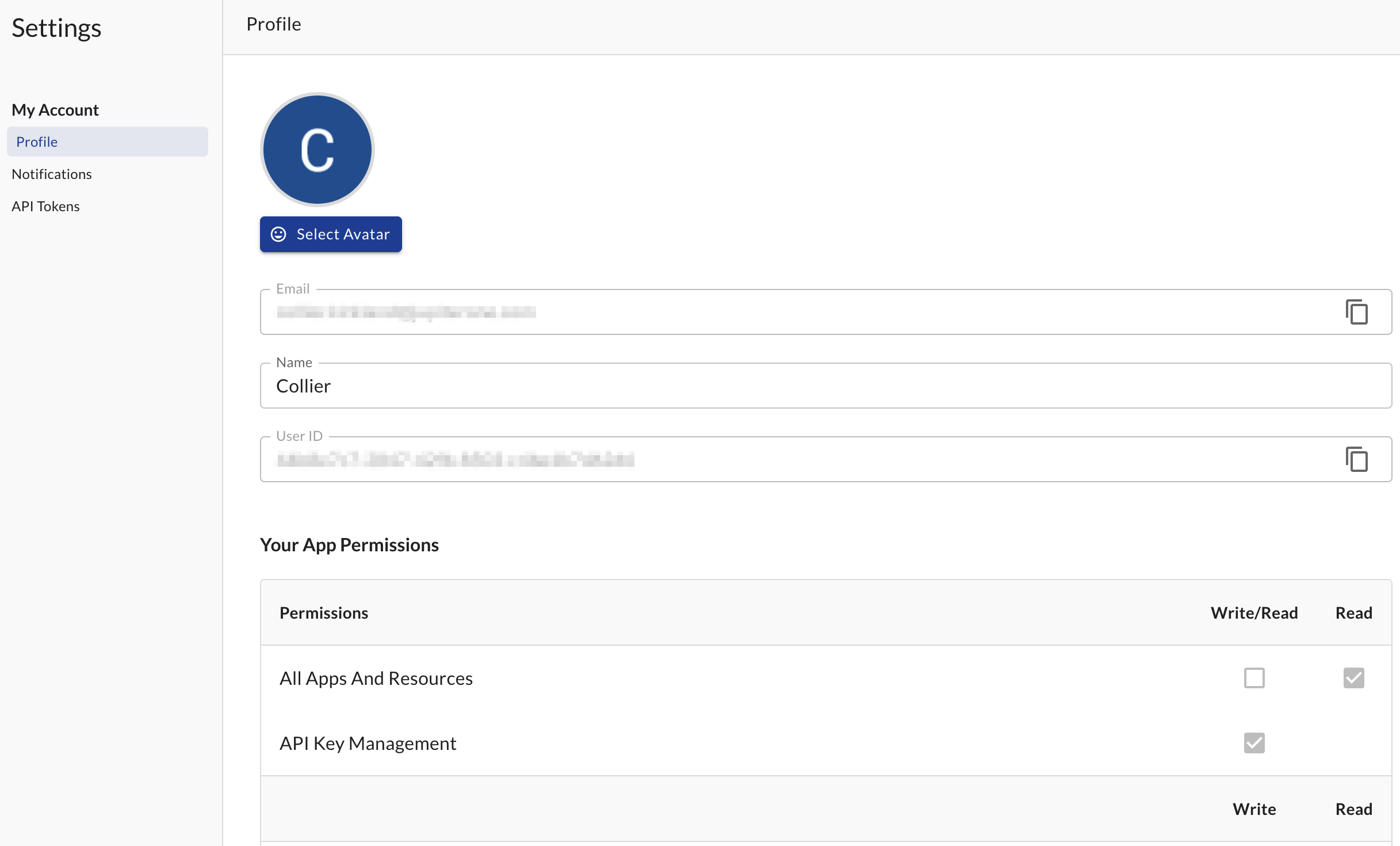Click the smiley face icon on Select Avatar
Viewport: 1400px width, 846px height.
click(x=278, y=234)
